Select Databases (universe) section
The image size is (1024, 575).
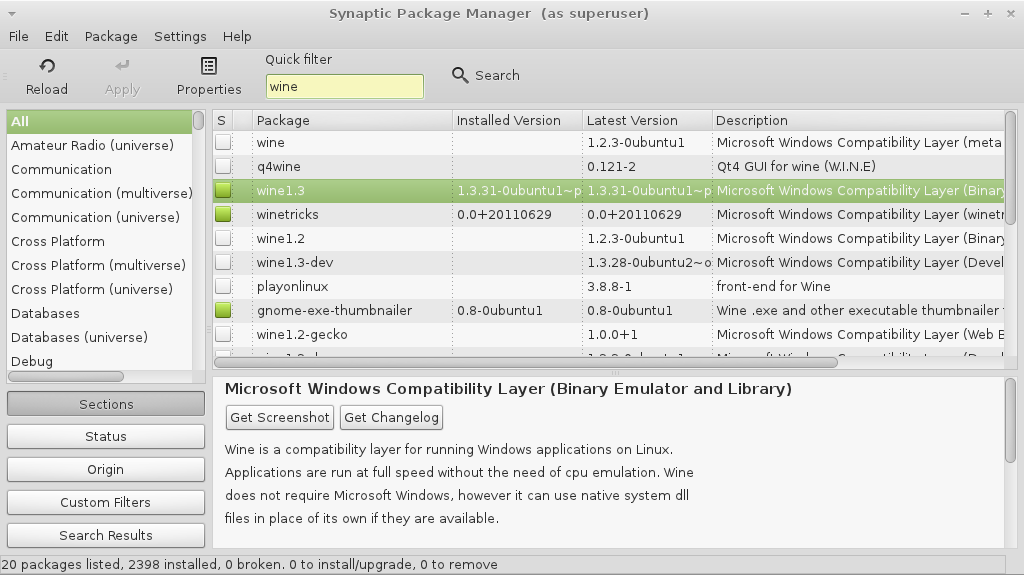click(x=99, y=337)
